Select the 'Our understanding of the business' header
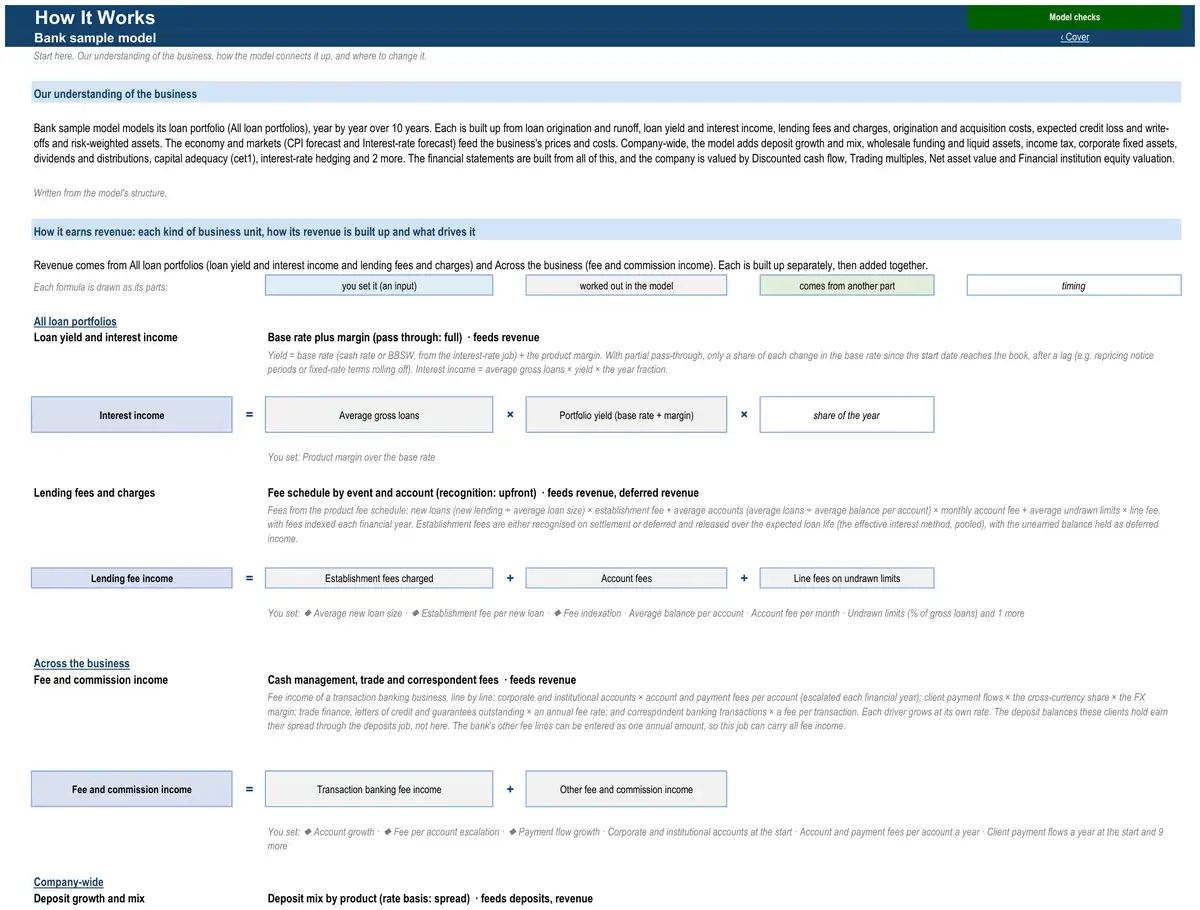 607,93
